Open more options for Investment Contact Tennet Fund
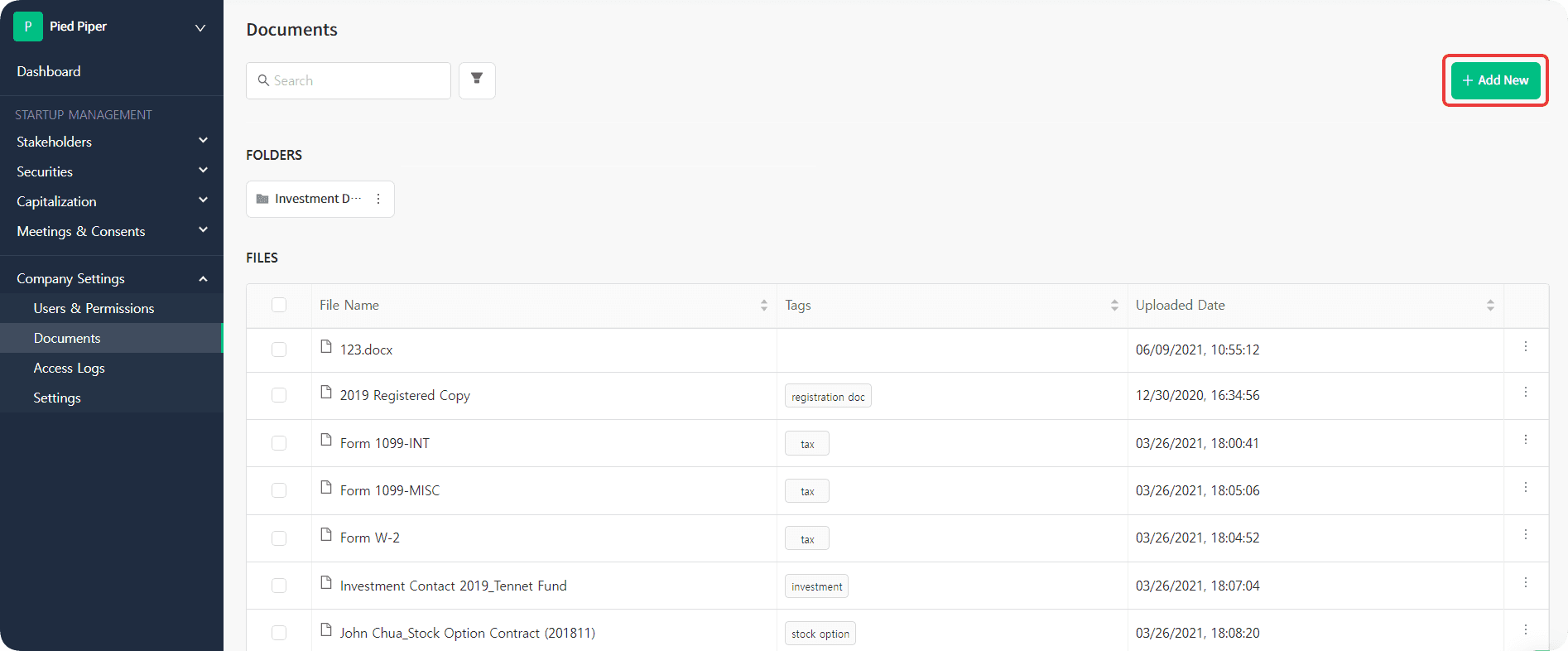This screenshot has height=651, width=1568. click(1525, 583)
